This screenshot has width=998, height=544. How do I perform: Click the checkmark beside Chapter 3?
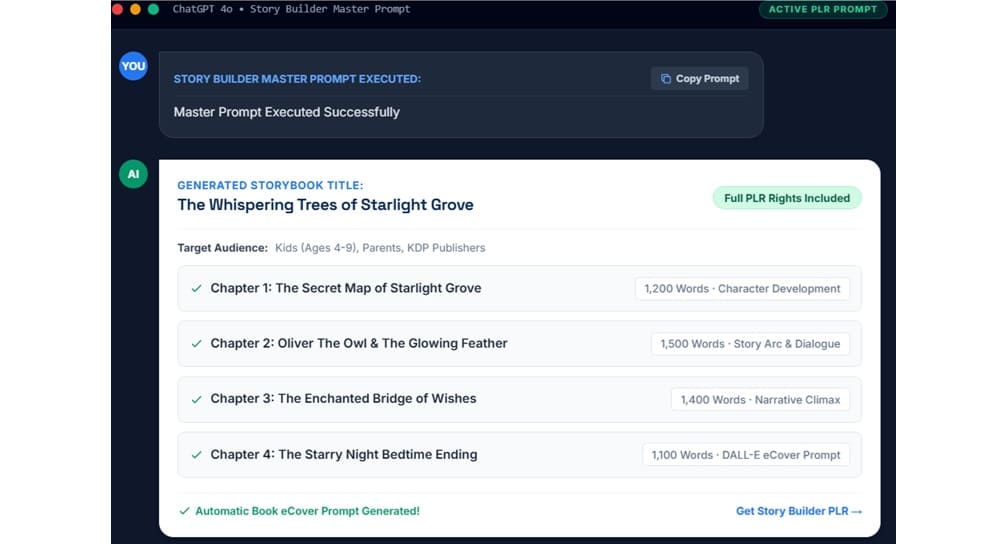click(197, 400)
